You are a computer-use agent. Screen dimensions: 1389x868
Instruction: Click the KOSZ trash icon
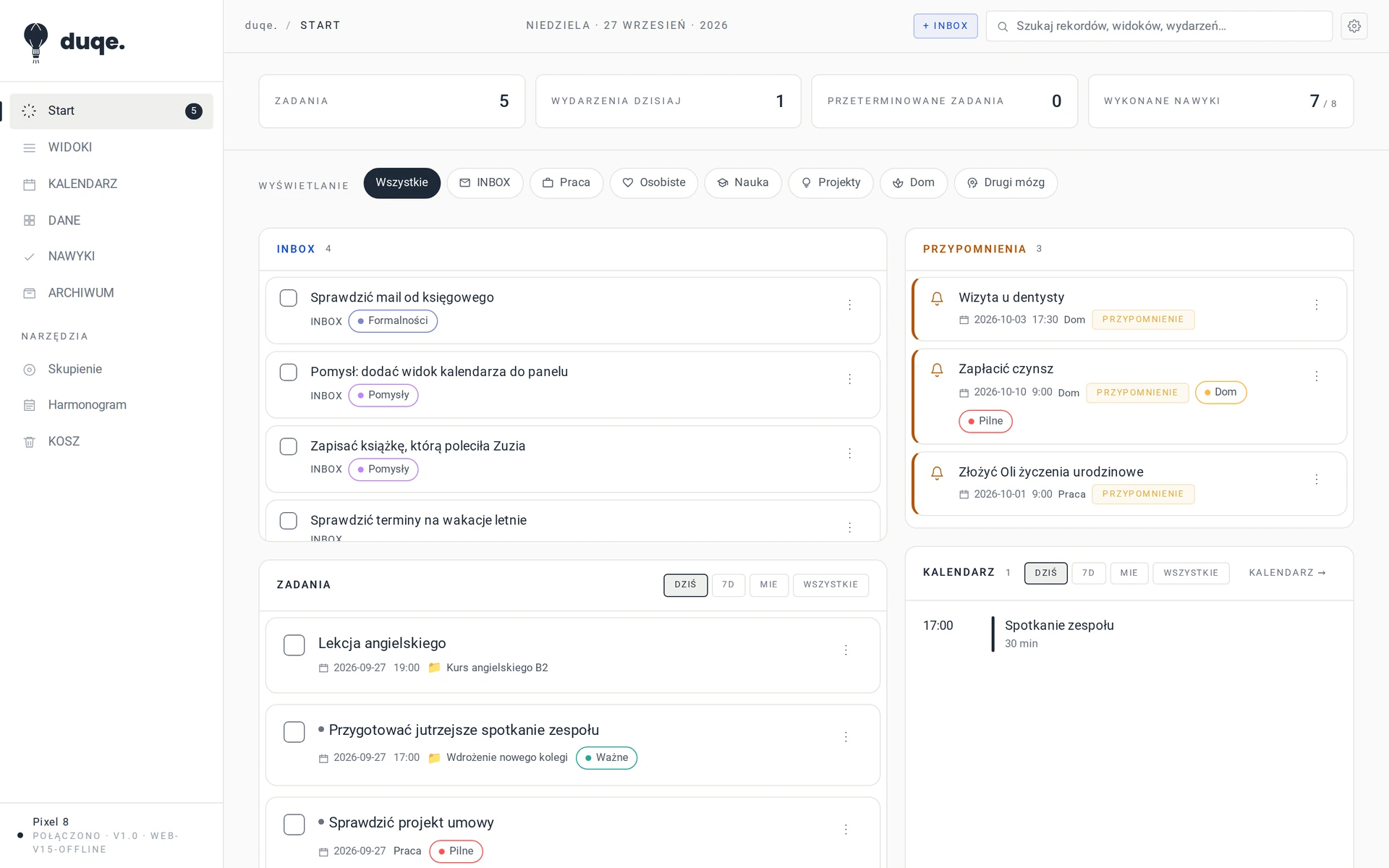coord(30,442)
